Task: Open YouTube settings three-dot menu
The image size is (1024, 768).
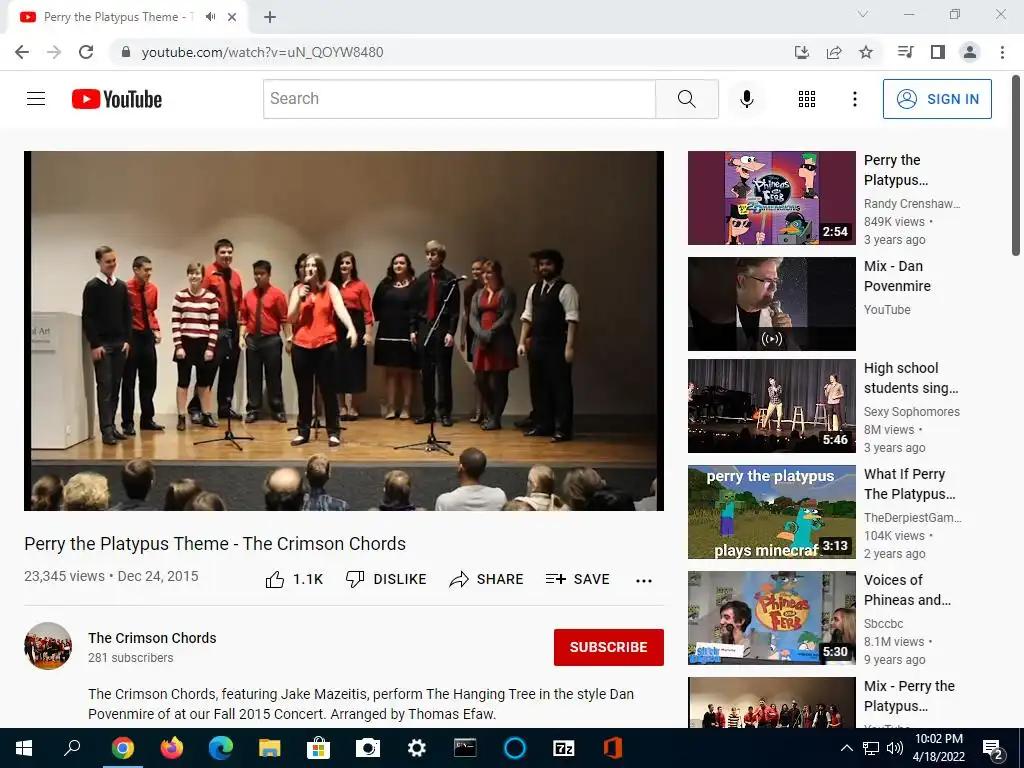Action: tap(854, 99)
